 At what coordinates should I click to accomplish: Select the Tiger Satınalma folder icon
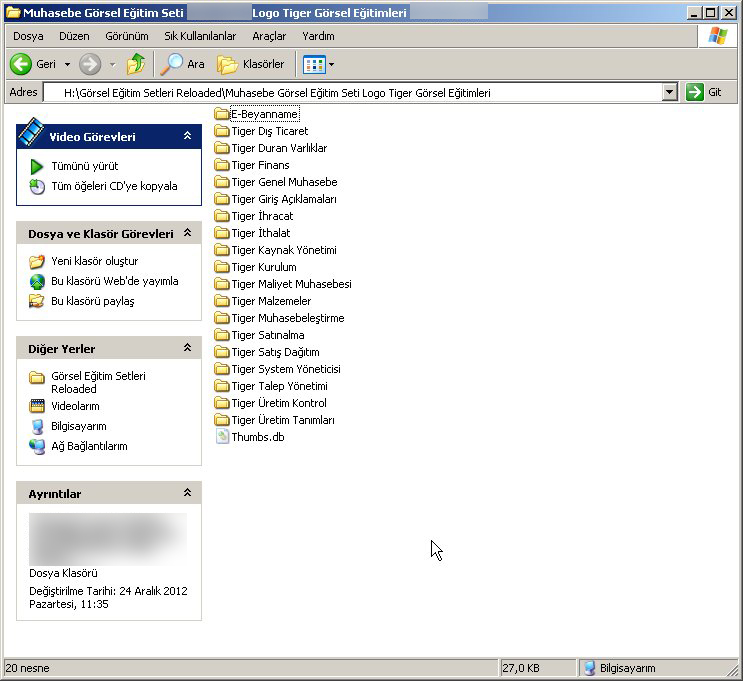pos(221,335)
